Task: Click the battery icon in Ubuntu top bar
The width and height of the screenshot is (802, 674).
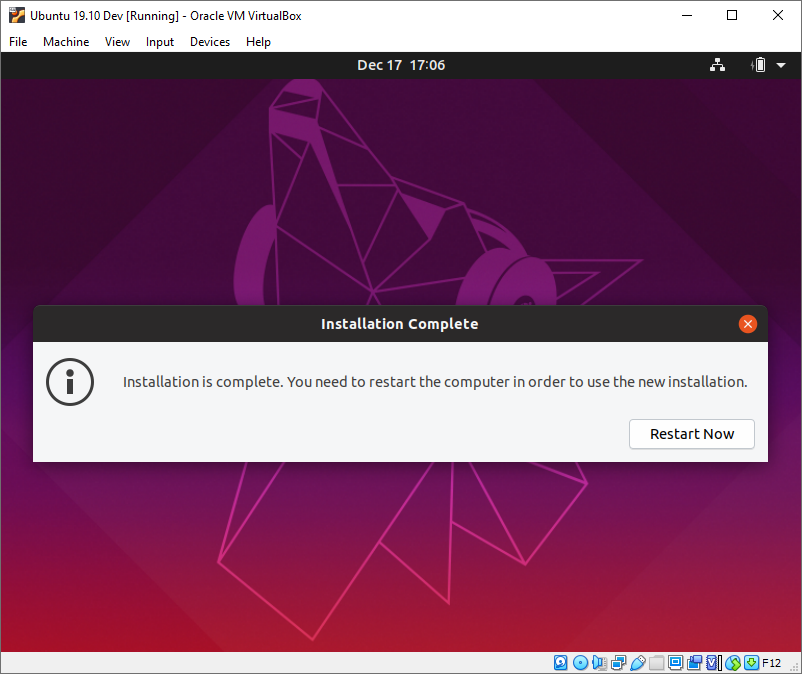Action: 759,65
